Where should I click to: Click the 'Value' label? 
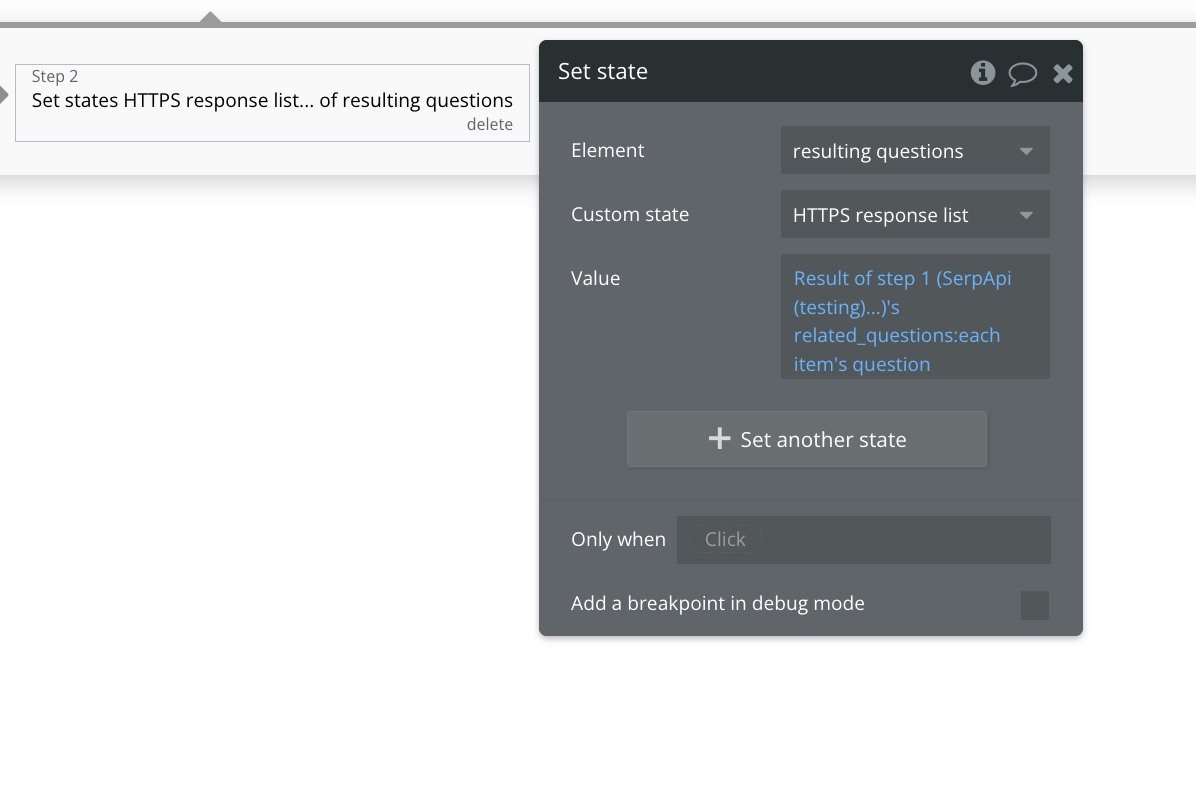[595, 278]
